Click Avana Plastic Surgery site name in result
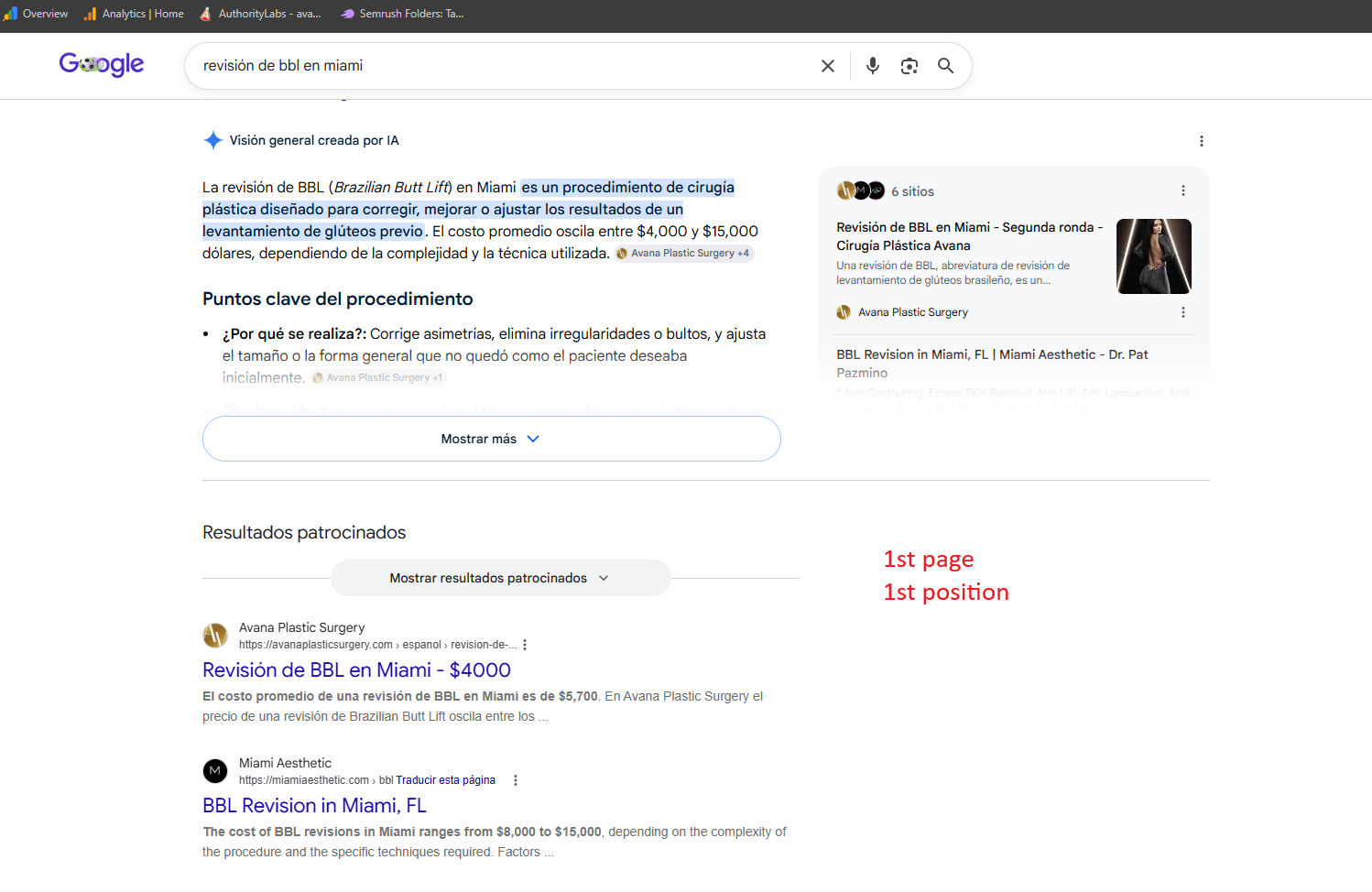The height and width of the screenshot is (892, 1372). (x=301, y=627)
